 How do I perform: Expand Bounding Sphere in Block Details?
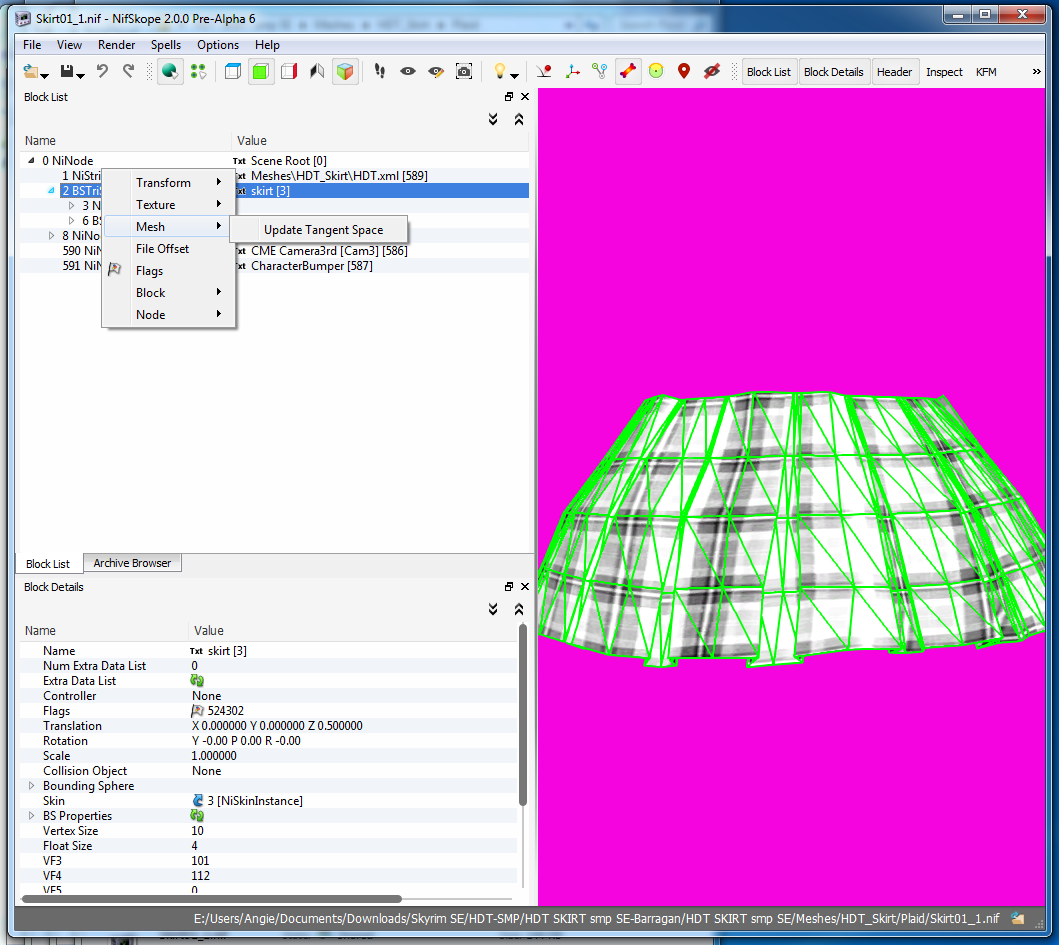31,786
